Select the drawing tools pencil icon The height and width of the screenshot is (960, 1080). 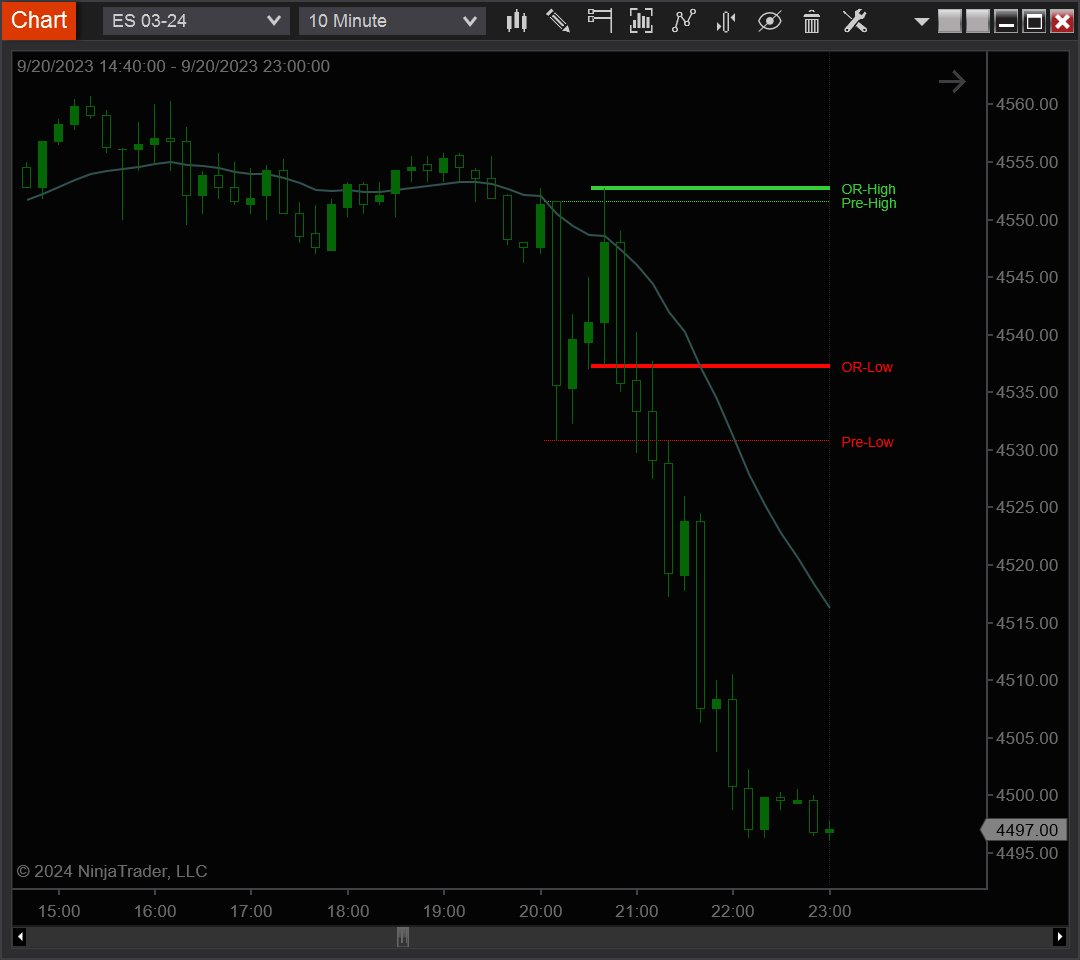click(558, 21)
